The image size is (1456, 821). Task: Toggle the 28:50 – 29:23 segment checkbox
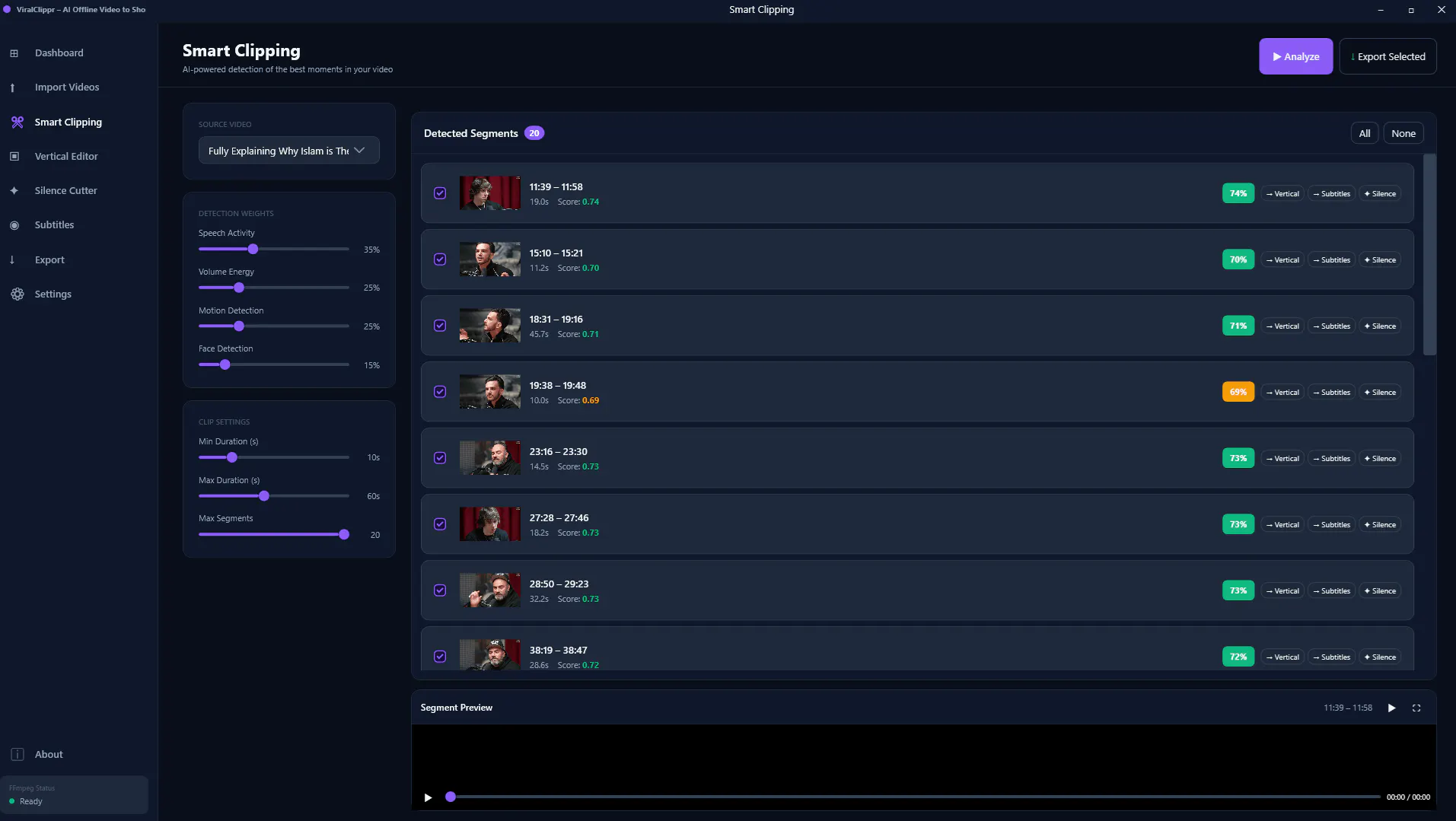tap(440, 590)
